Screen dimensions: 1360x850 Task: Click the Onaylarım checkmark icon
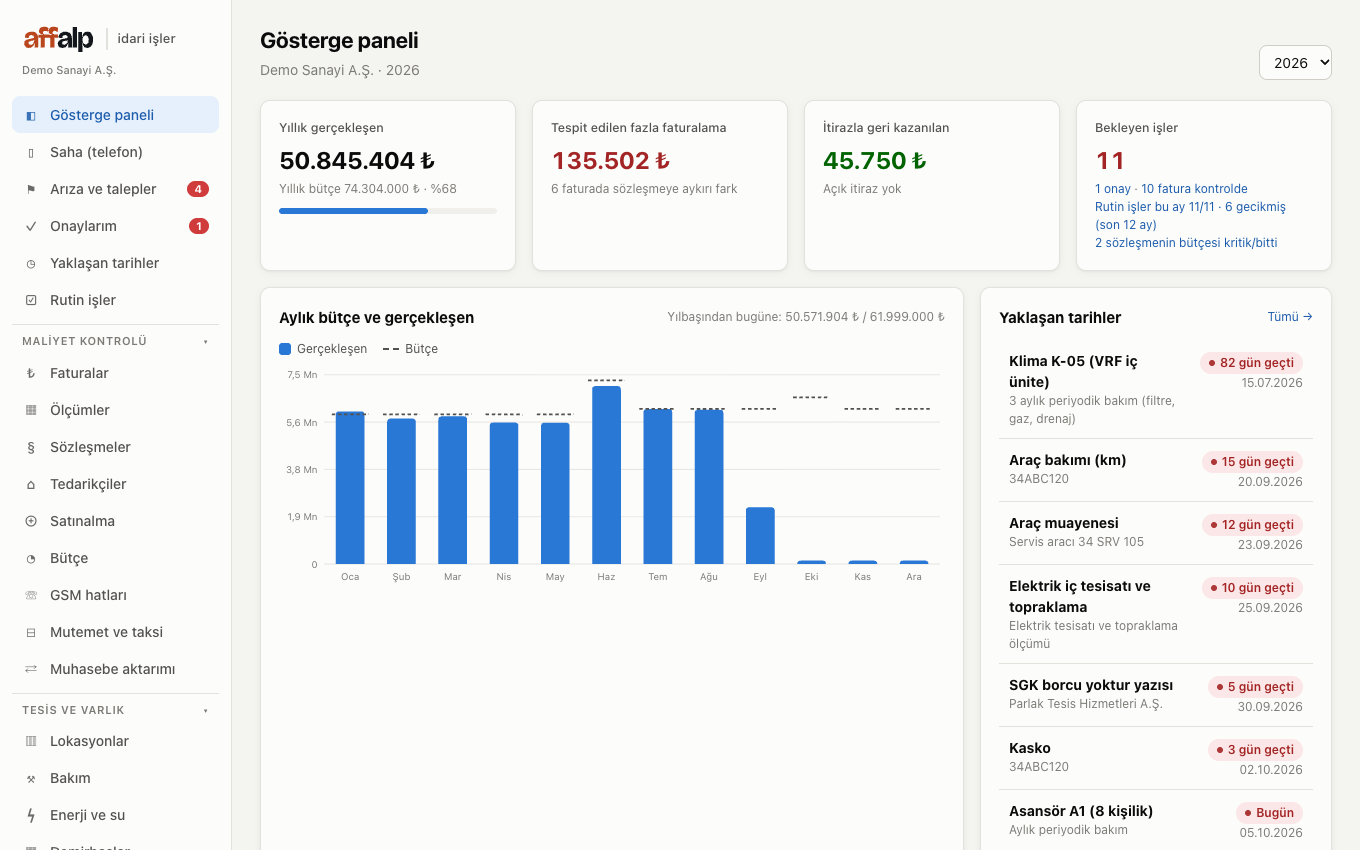pos(30,226)
